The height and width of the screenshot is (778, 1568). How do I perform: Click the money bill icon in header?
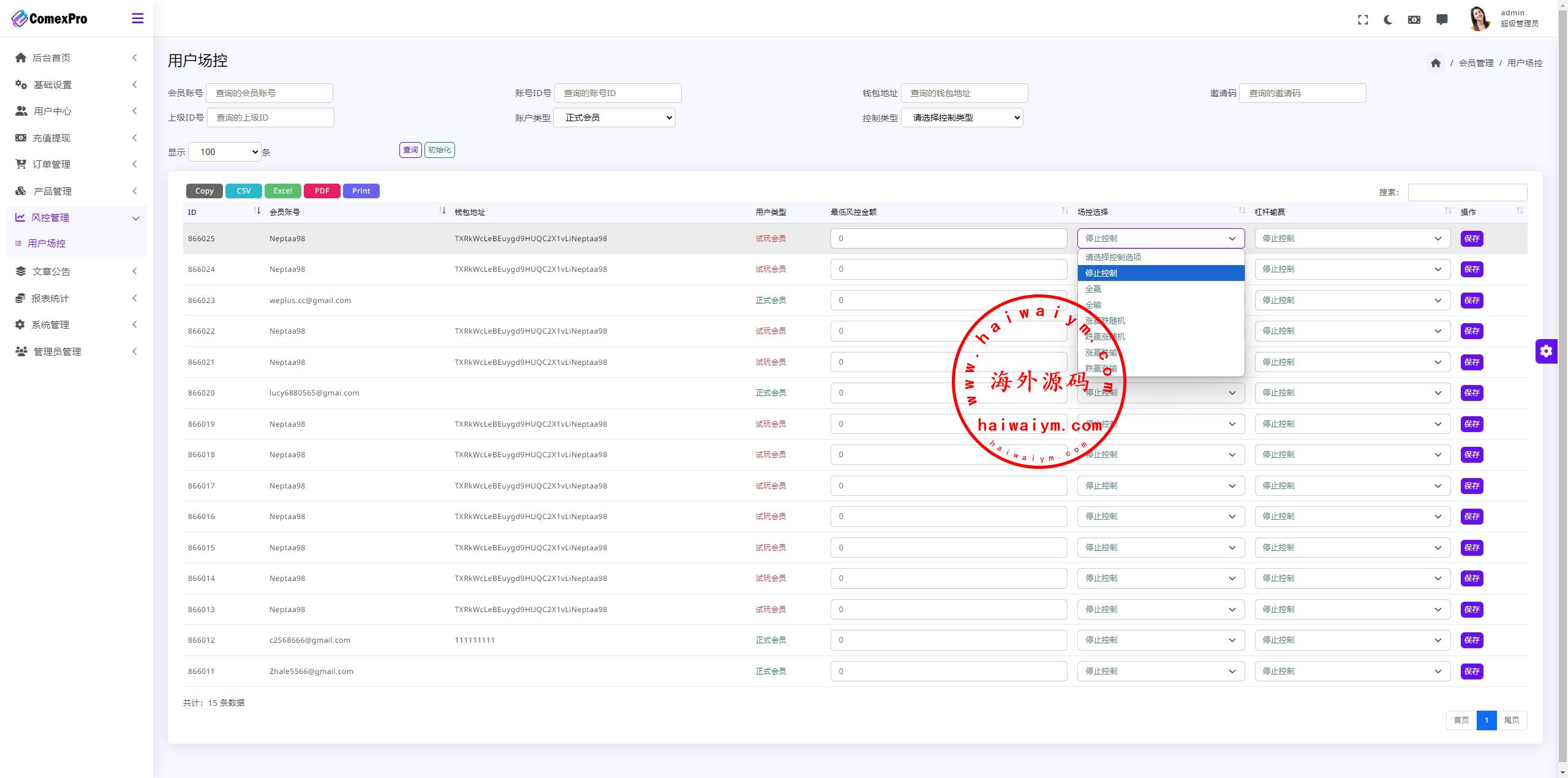click(1414, 20)
